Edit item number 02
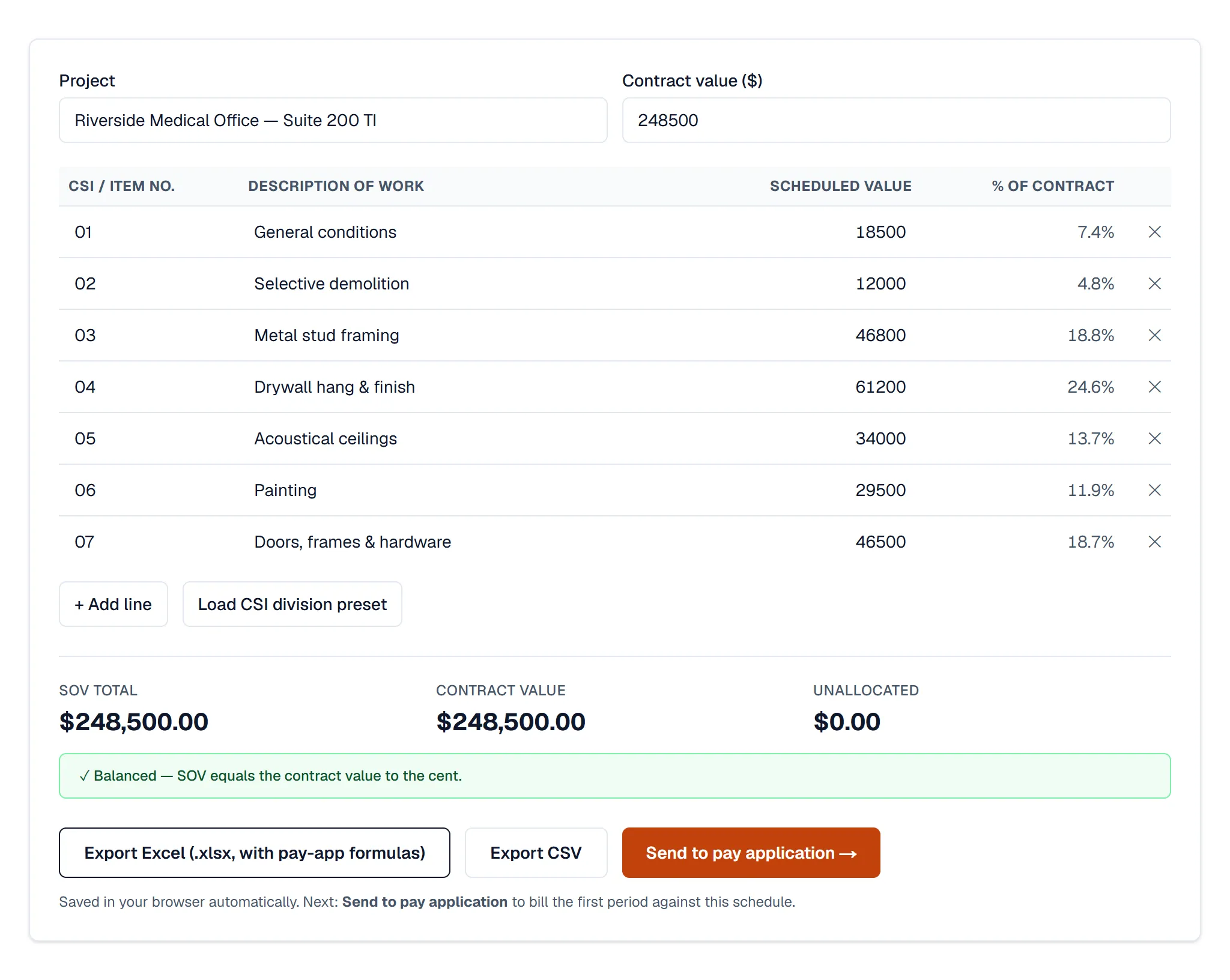Viewport: 1230px width, 980px height. tap(150, 283)
